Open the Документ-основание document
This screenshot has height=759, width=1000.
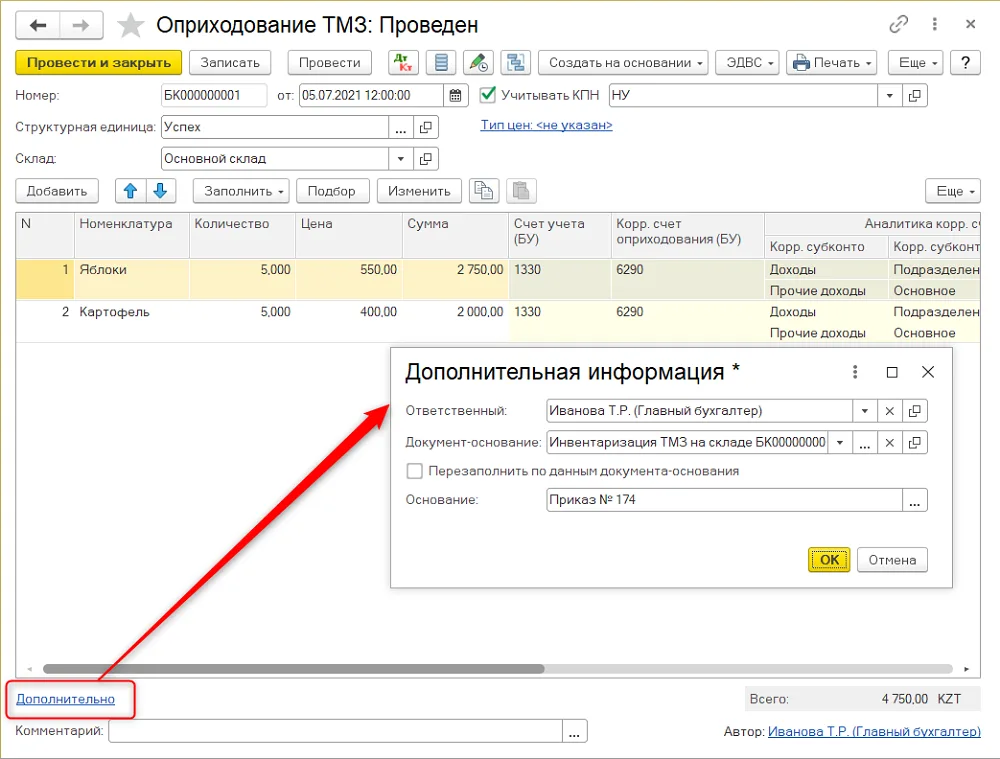point(915,443)
